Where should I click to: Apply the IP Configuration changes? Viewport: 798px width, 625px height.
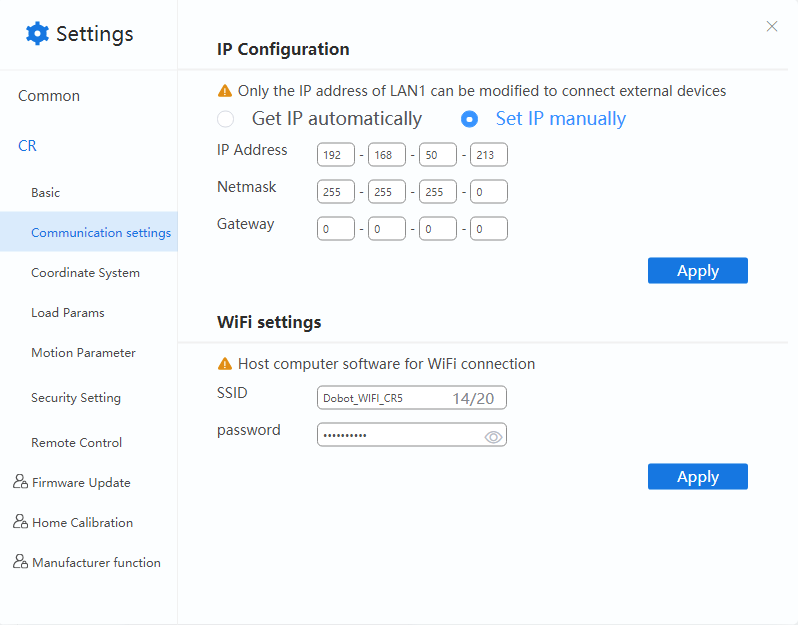click(x=697, y=270)
